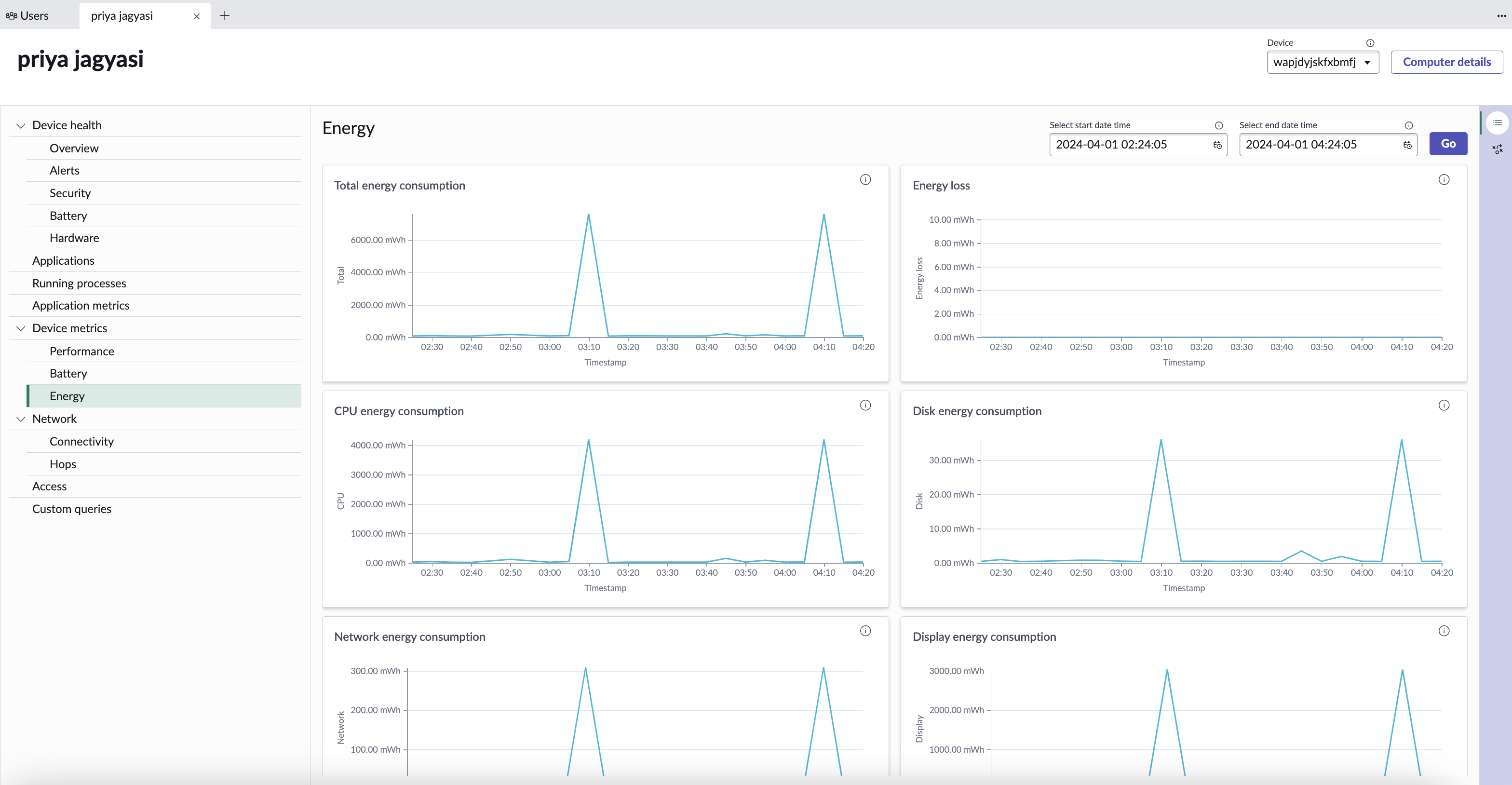The image size is (1512, 785).
Task: Collapse the Device health section
Action: tap(21, 126)
